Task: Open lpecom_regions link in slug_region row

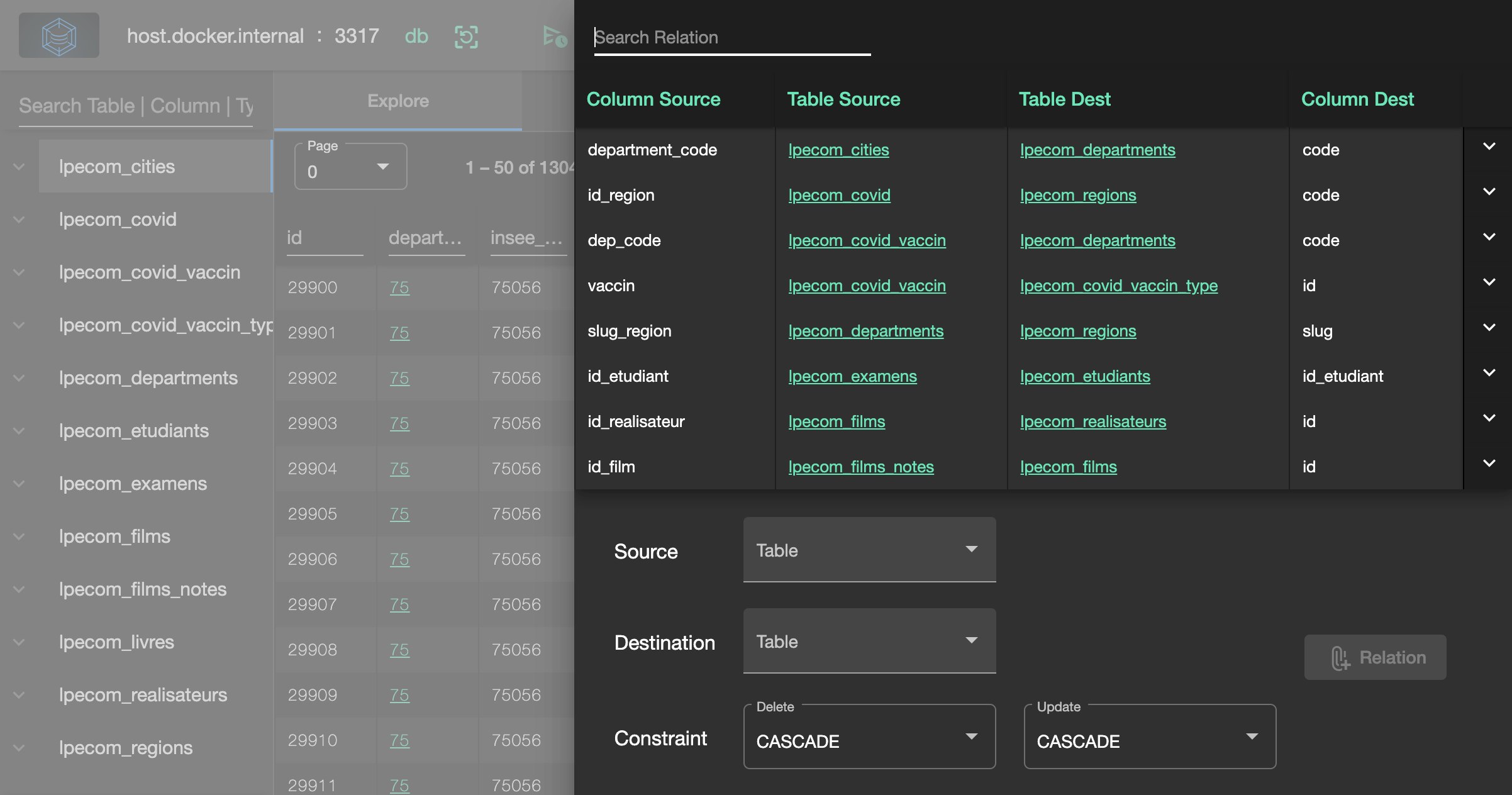Action: coord(1078,331)
